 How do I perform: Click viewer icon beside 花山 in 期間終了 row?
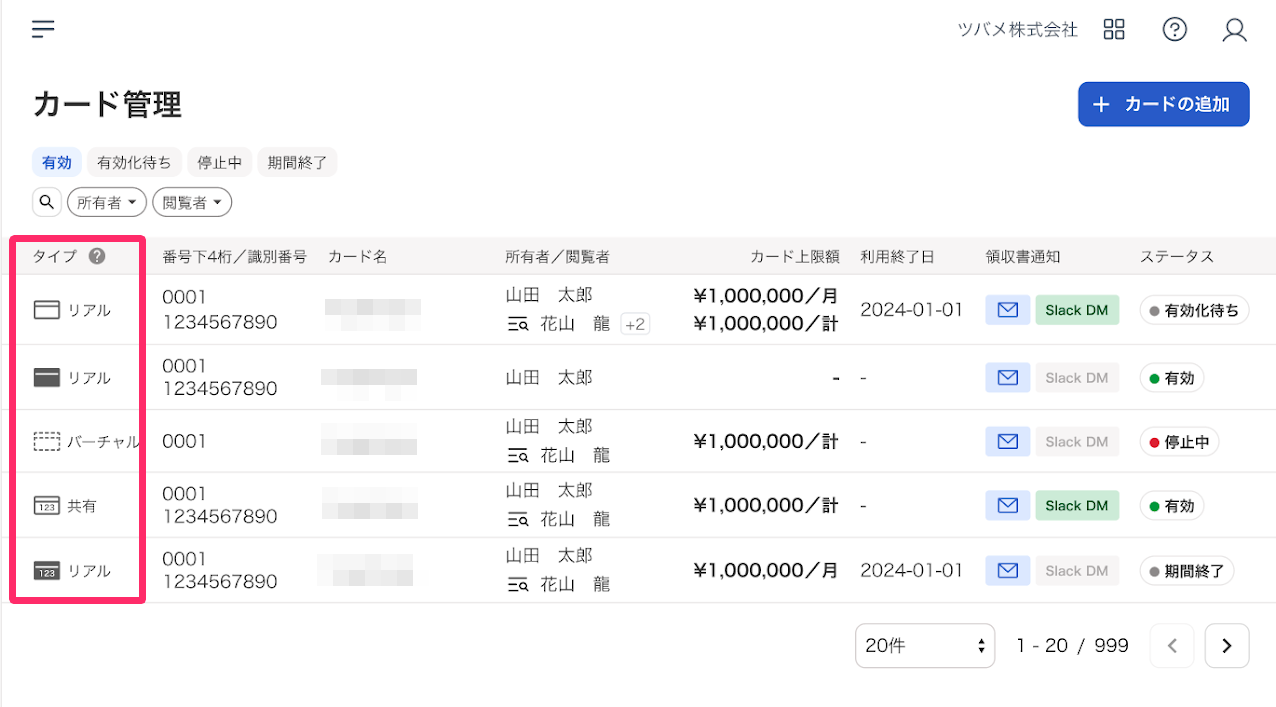[517, 585]
